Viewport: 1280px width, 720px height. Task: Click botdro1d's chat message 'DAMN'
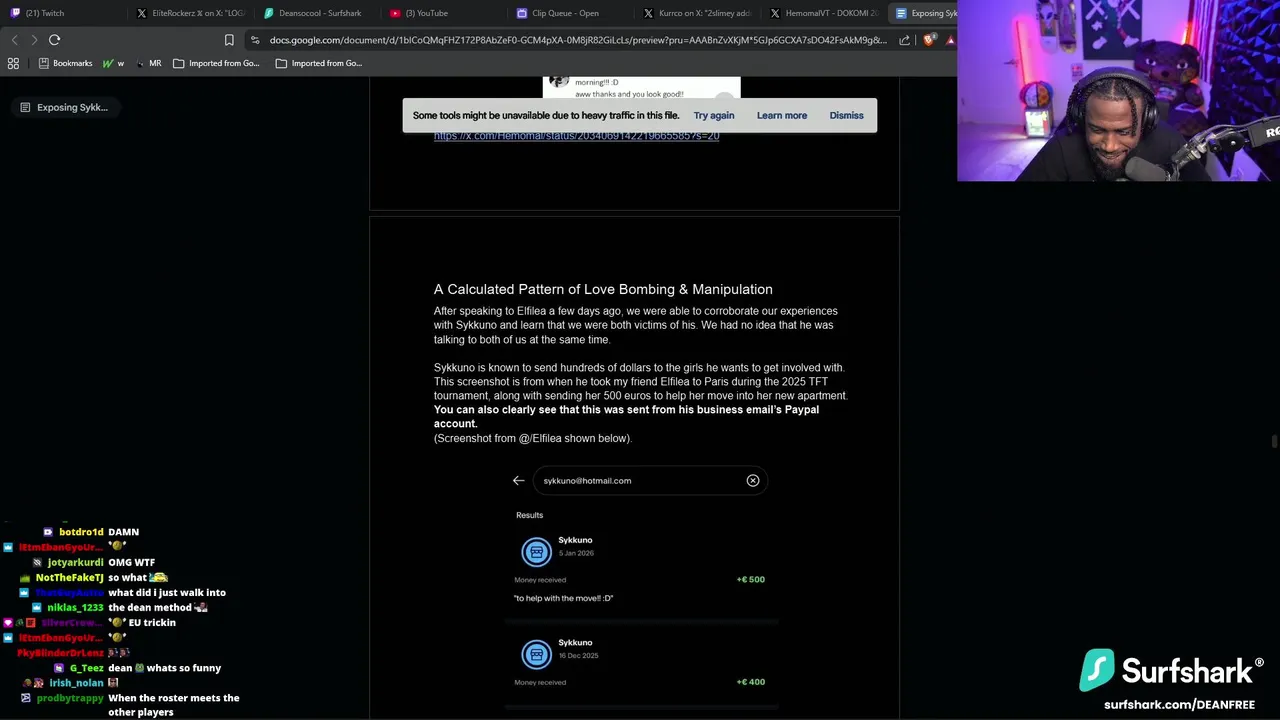[124, 532]
